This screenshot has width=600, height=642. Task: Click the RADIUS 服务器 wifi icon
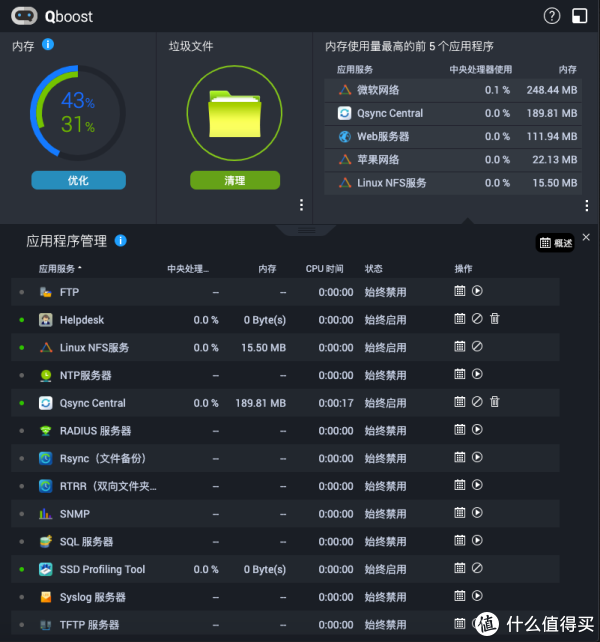(45, 431)
